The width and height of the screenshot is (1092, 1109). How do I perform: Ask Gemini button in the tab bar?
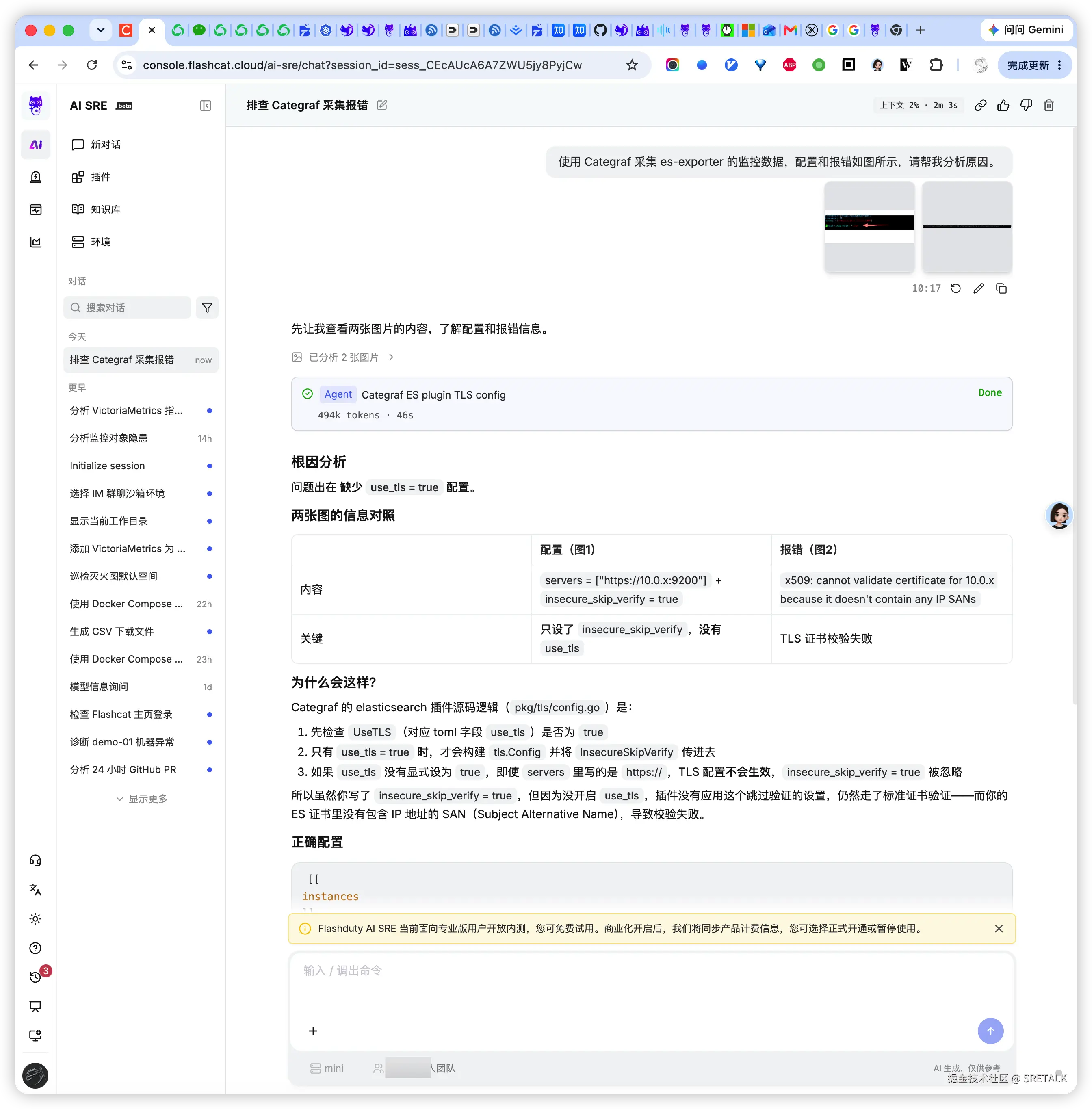(x=1026, y=30)
